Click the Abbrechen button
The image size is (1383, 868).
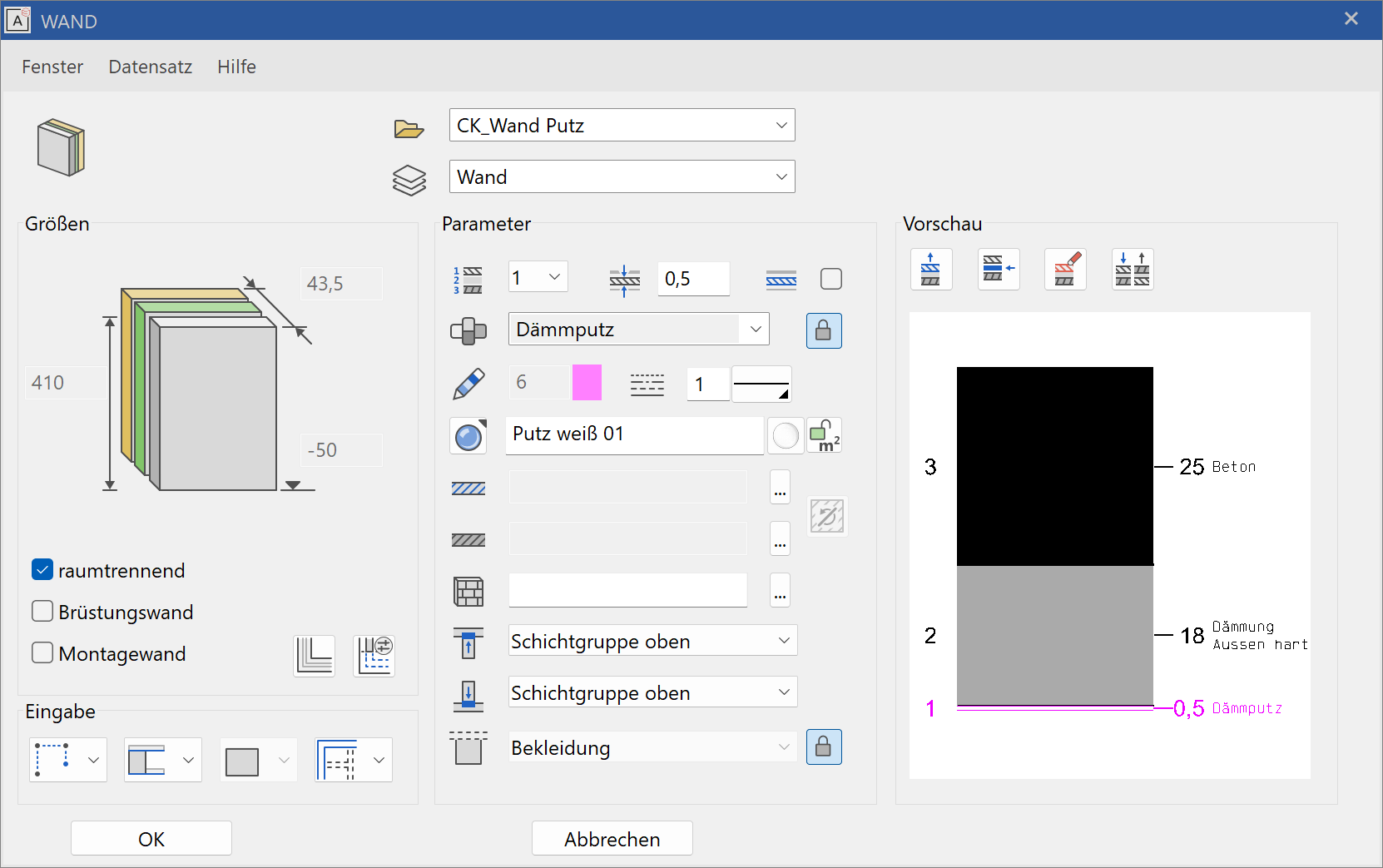pos(612,838)
